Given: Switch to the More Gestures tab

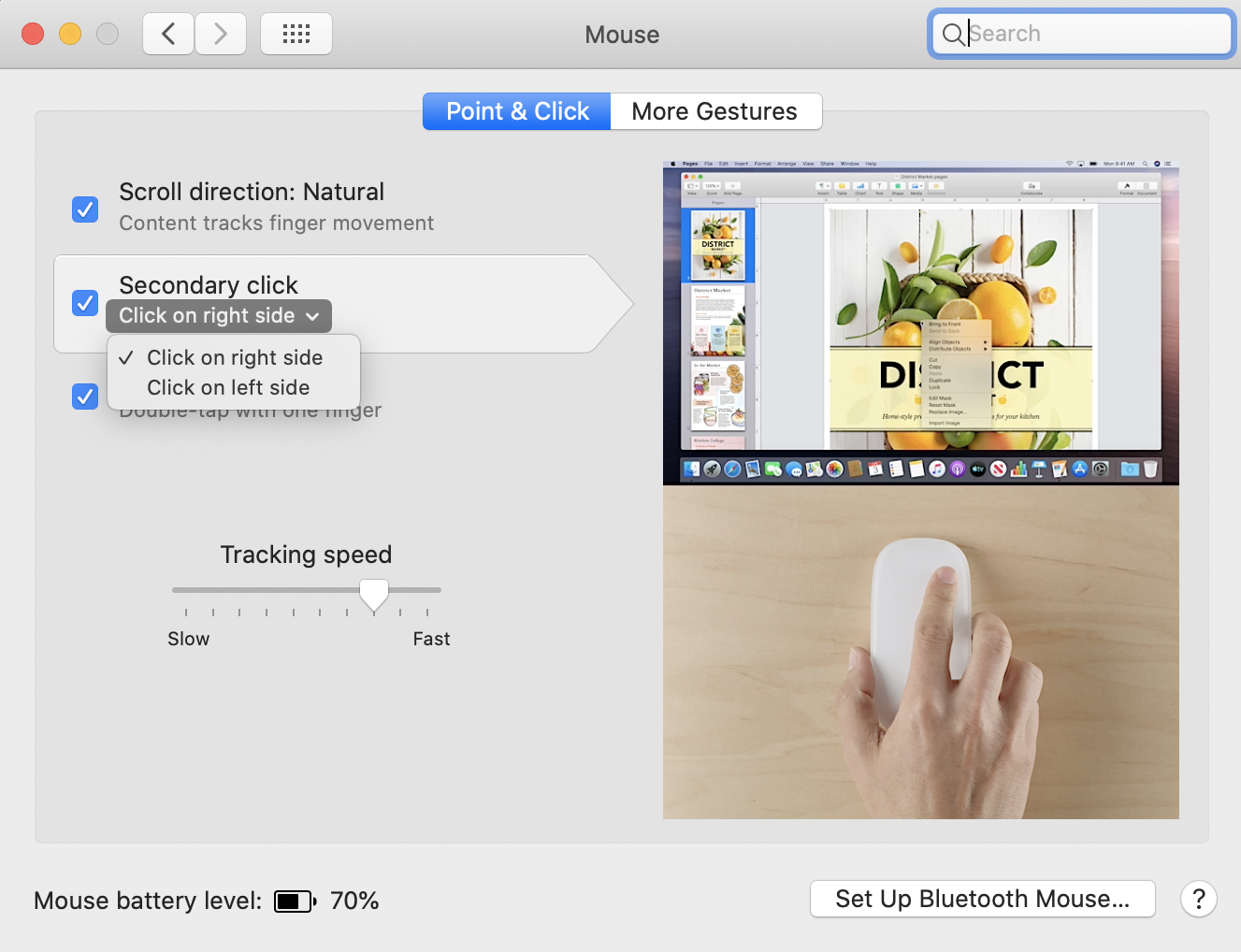Looking at the screenshot, I should [x=715, y=111].
